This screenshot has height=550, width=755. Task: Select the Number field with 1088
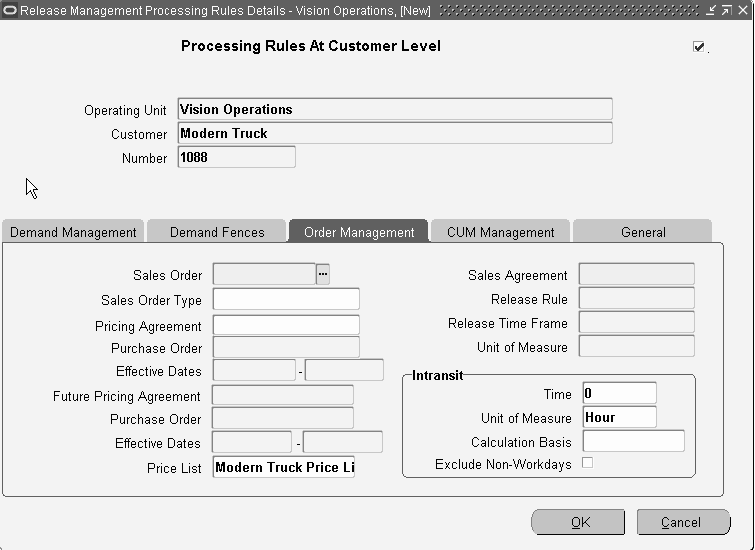click(x=236, y=157)
